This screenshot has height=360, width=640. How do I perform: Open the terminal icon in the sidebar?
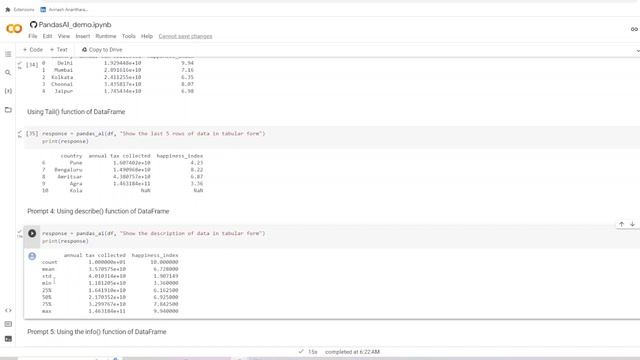[x=8, y=339]
